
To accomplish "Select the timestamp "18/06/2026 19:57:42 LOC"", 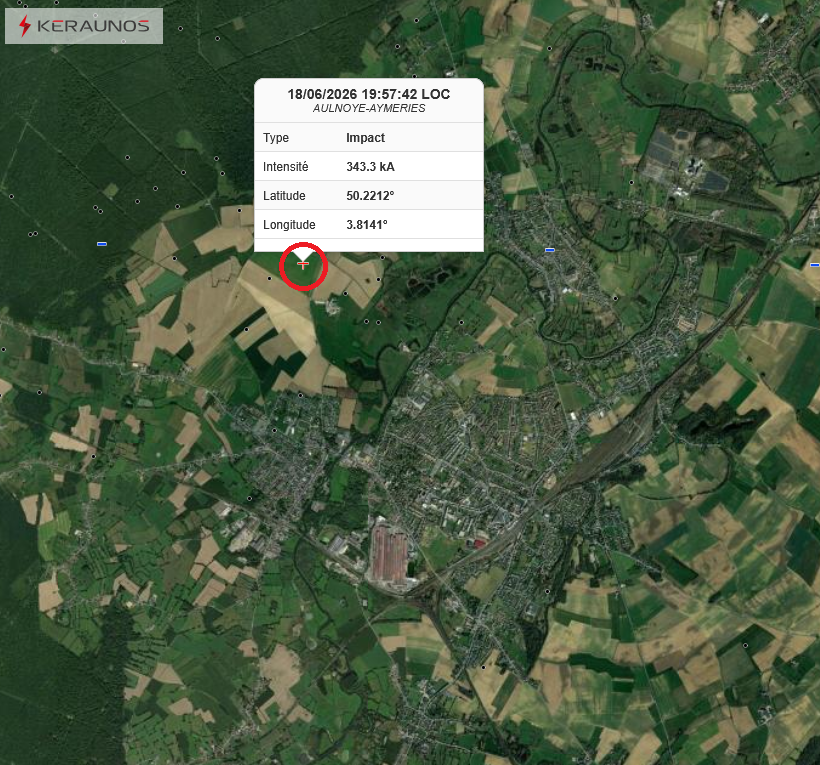I will 369,94.
